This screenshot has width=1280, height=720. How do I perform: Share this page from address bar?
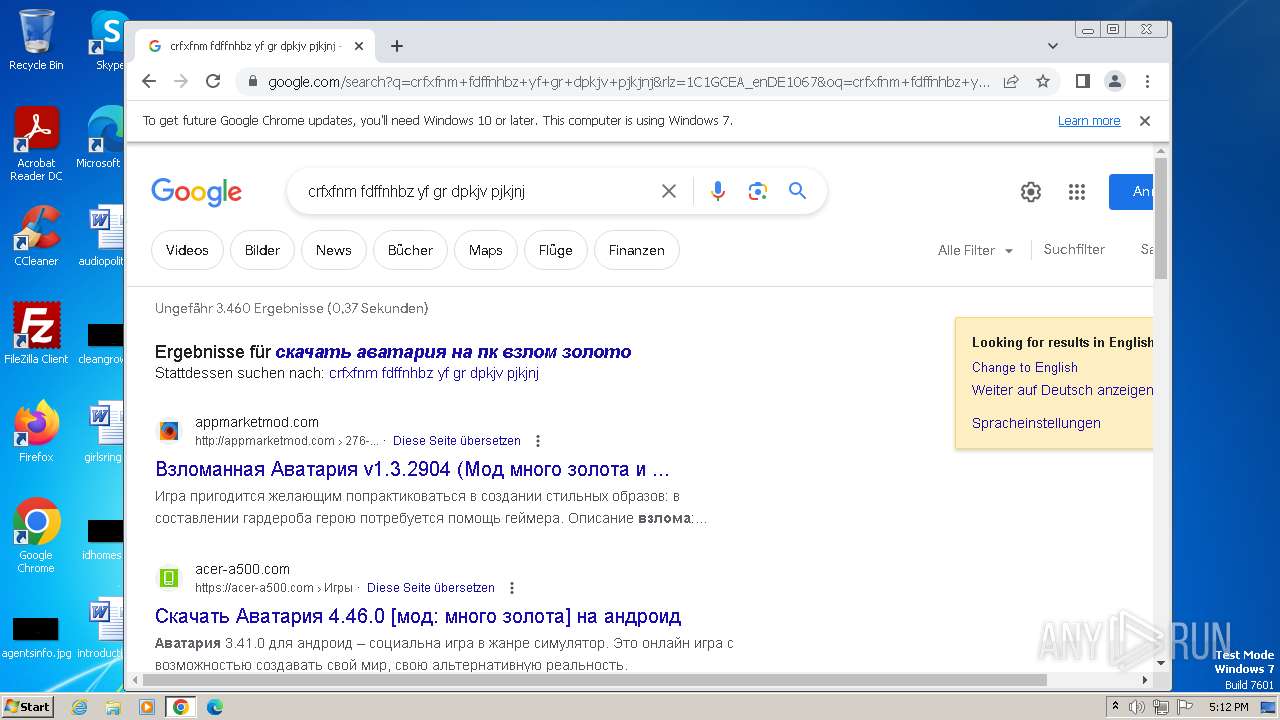click(1011, 81)
